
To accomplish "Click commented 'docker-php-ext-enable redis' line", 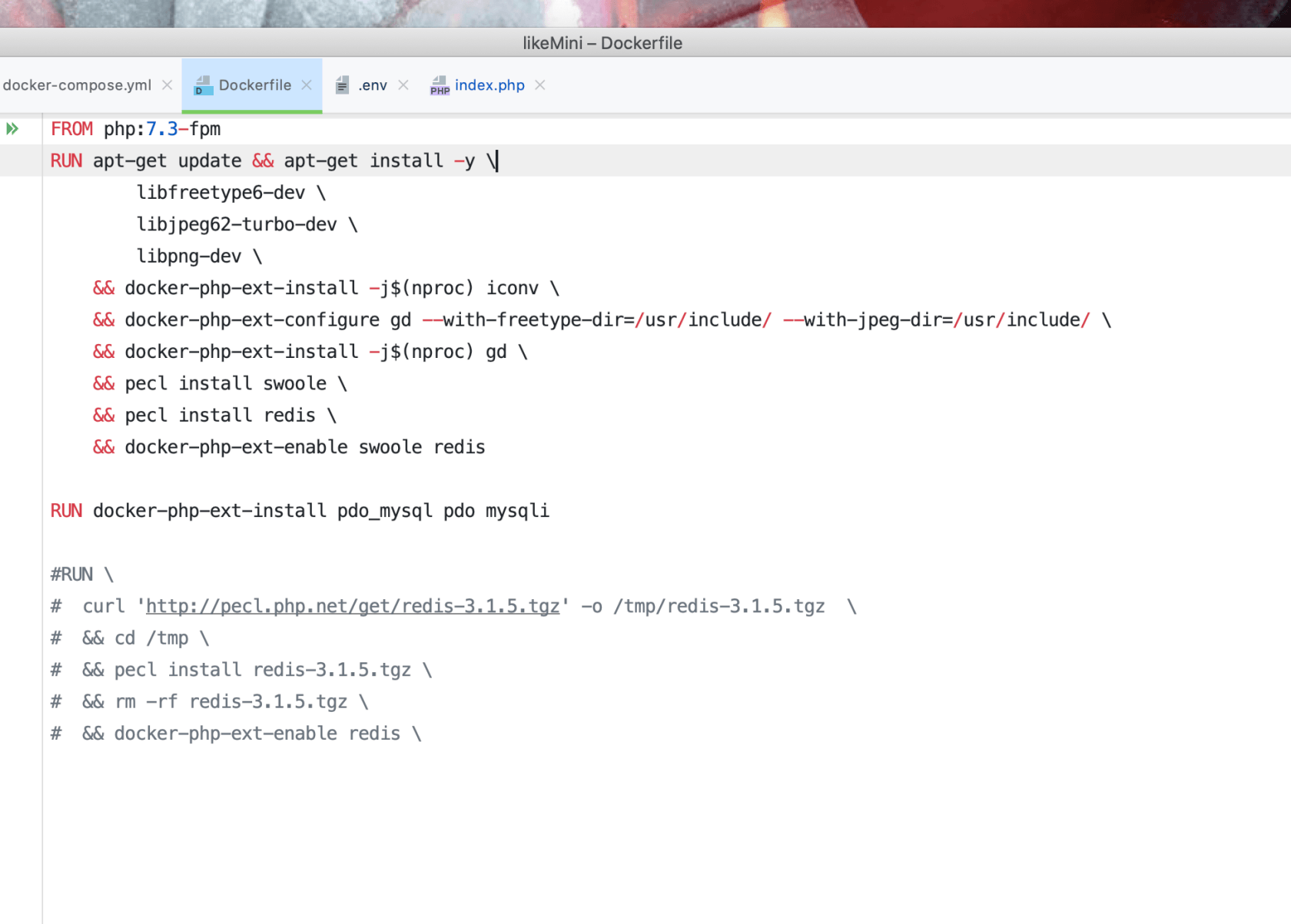I will click(236, 734).
